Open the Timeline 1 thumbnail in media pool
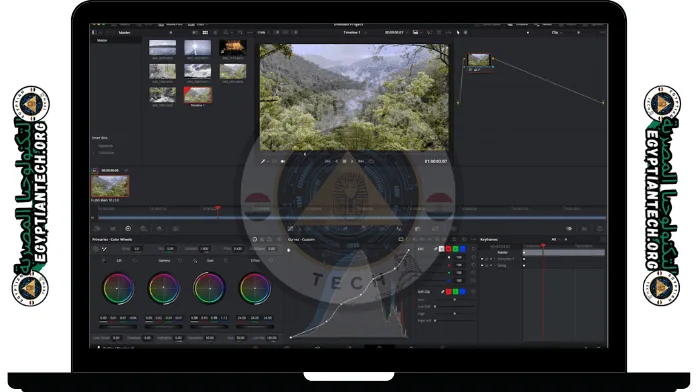The height and width of the screenshot is (392, 698). 198,94
